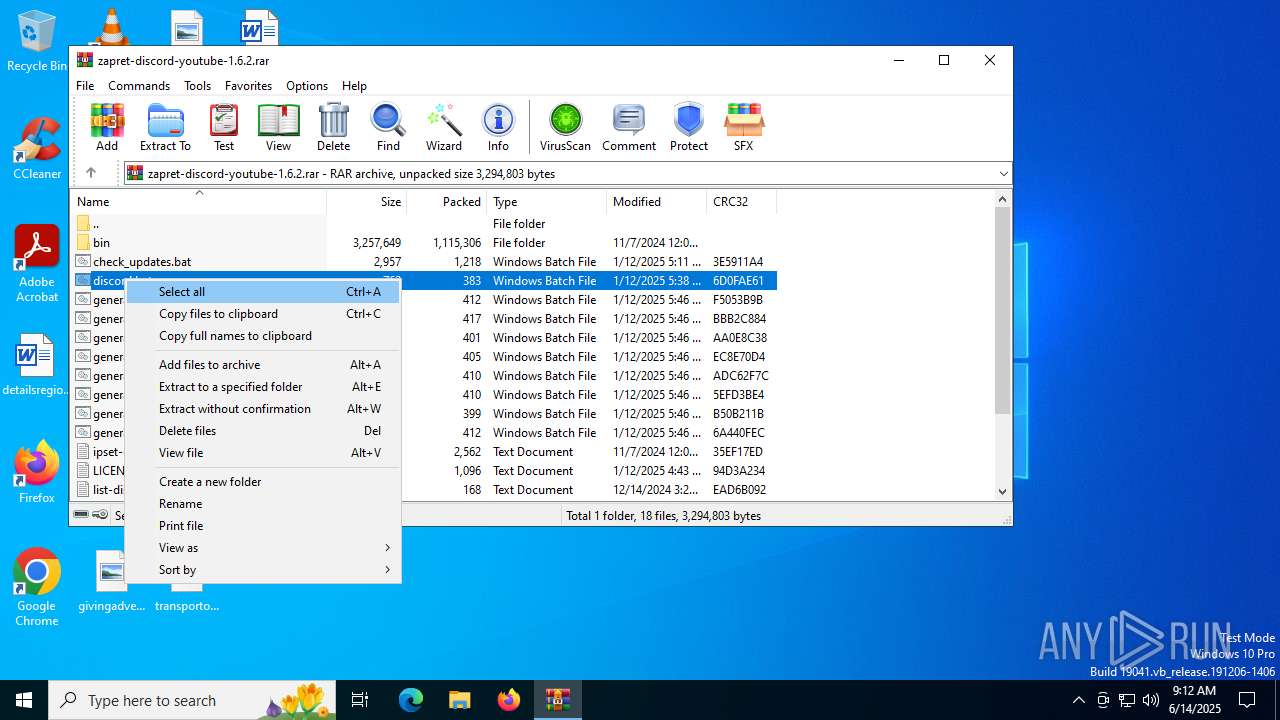This screenshot has width=1280, height=720.
Task: Choose Extract without confirmation
Action: pos(264,408)
